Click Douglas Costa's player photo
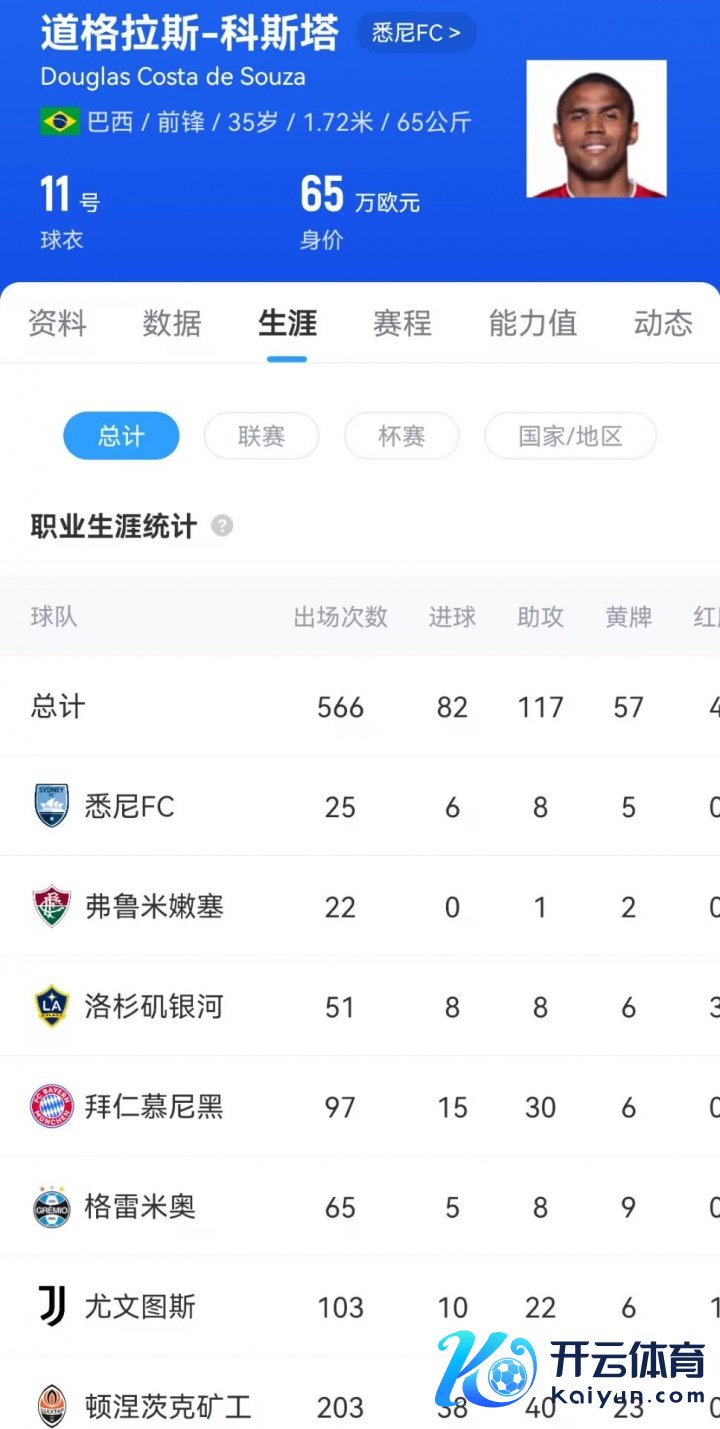 tap(596, 129)
